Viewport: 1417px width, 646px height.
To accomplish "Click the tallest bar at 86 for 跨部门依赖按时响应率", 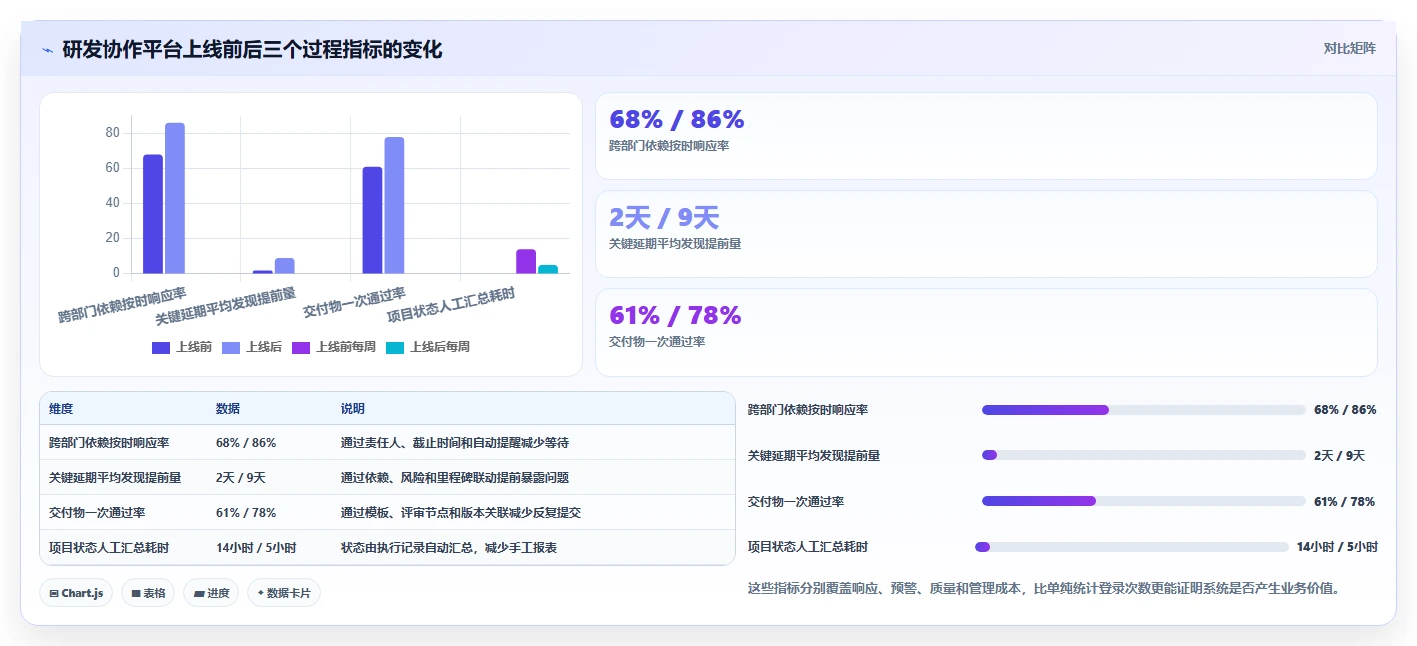I will (175, 198).
